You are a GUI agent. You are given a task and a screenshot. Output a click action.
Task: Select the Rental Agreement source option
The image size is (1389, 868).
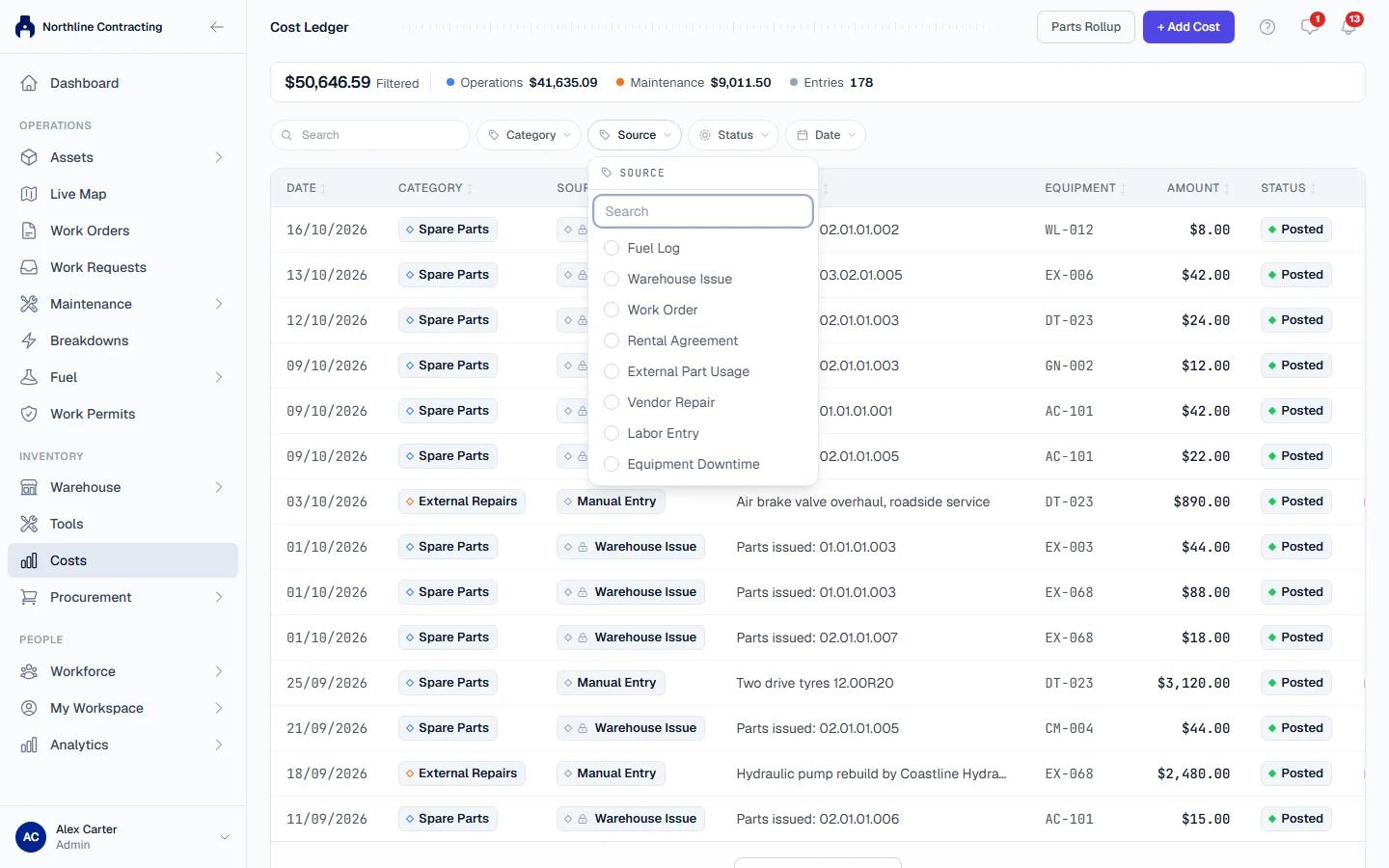point(703,340)
